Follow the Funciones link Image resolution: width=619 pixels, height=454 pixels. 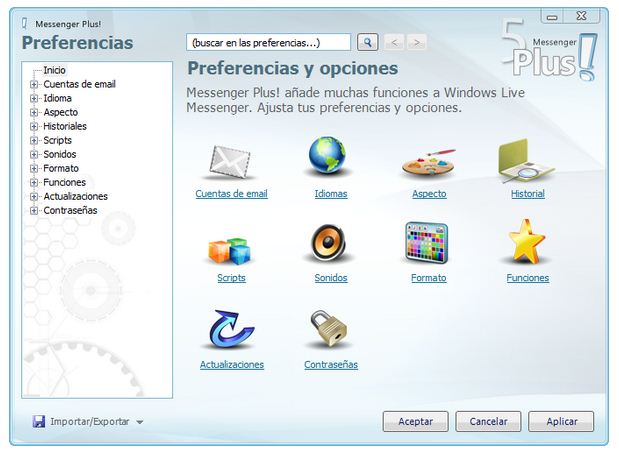[527, 278]
